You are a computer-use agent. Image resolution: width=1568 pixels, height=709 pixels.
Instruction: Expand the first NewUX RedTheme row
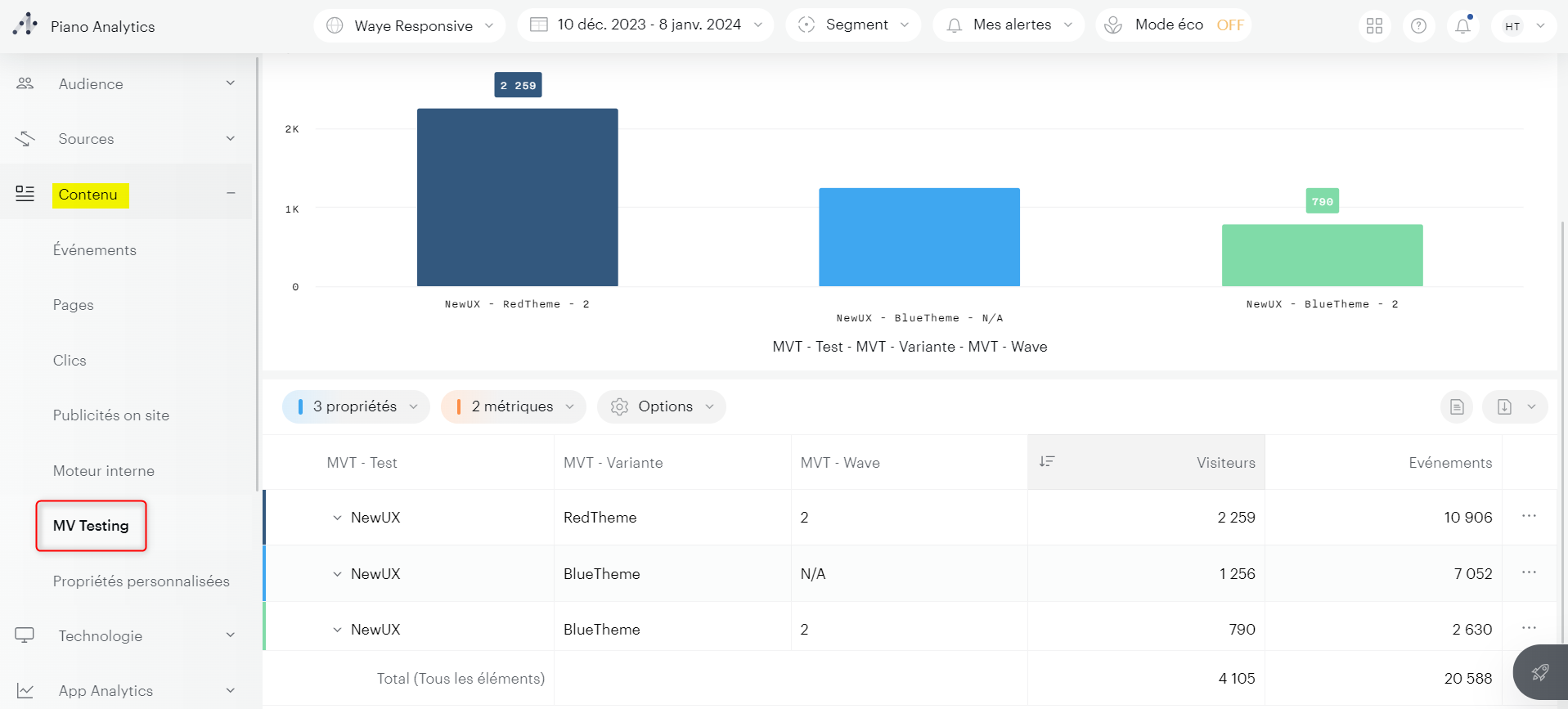[x=337, y=518]
